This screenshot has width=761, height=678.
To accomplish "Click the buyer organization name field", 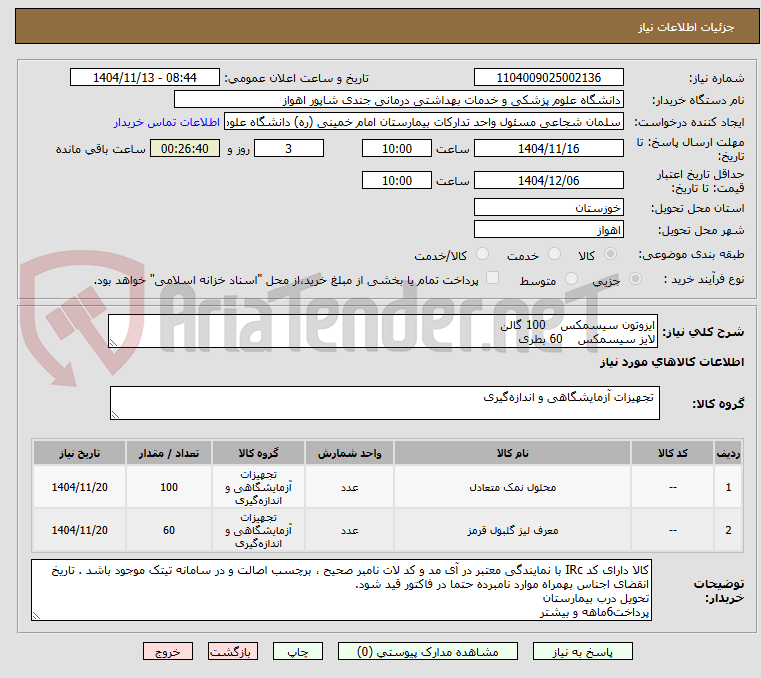I will tap(398, 100).
